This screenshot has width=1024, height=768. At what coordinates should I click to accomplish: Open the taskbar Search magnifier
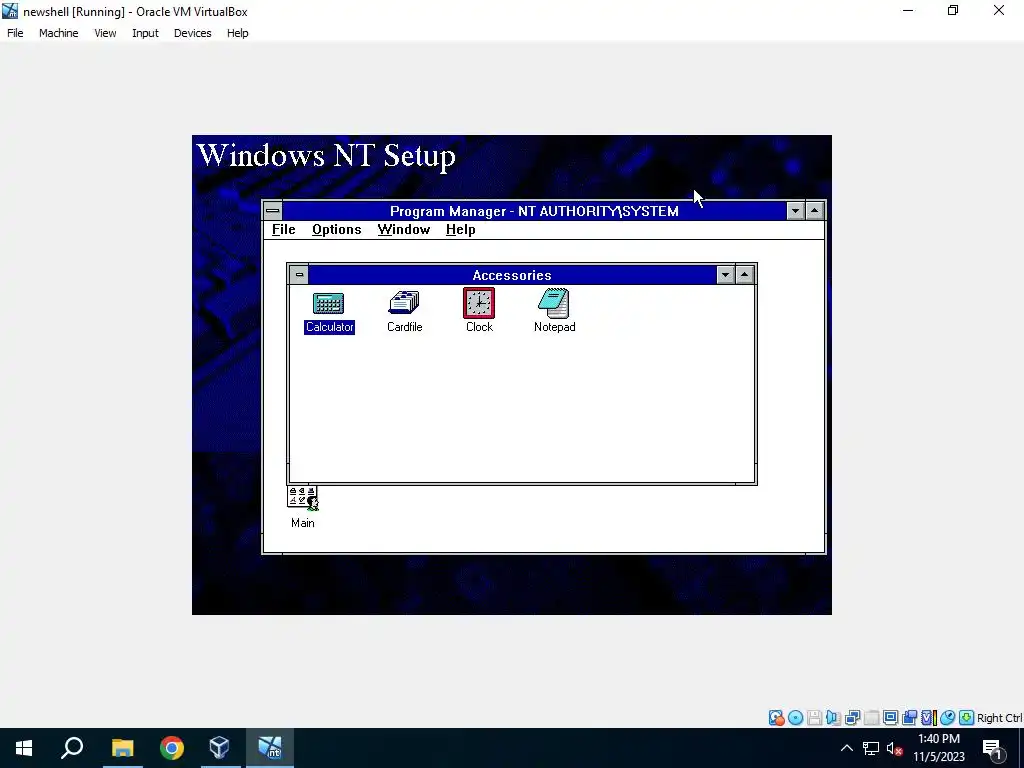[x=72, y=748]
